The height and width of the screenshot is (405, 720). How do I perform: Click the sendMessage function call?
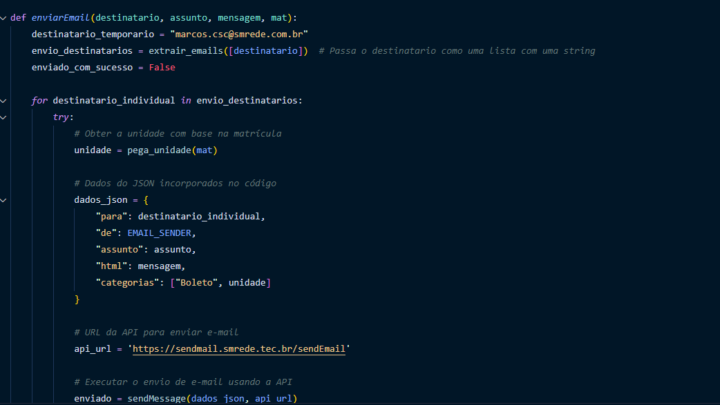pyautogui.click(x=156, y=399)
